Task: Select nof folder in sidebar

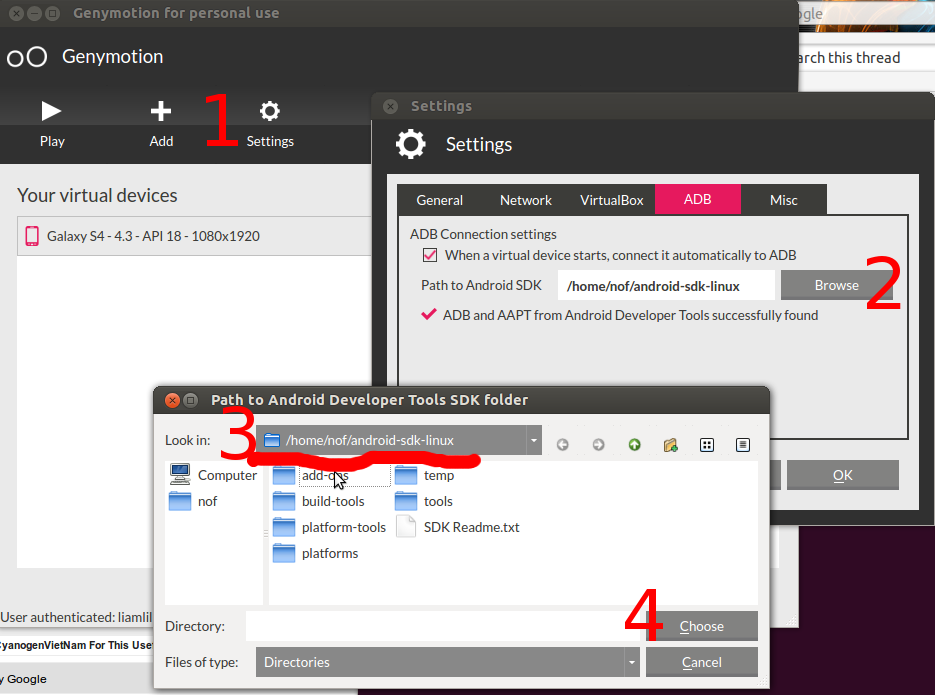Action: 193,501
